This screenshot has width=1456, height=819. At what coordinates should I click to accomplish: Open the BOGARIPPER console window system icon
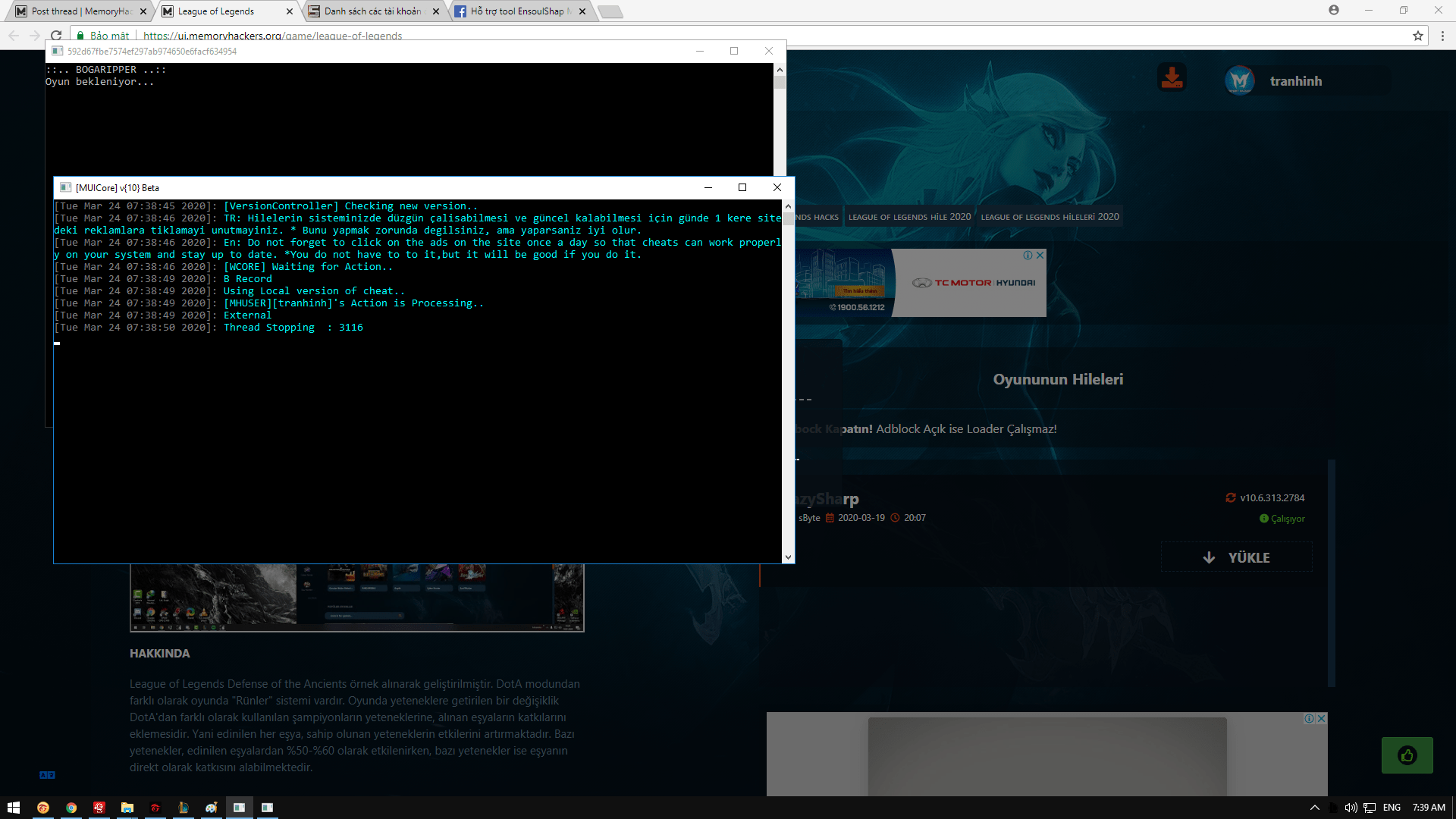57,51
